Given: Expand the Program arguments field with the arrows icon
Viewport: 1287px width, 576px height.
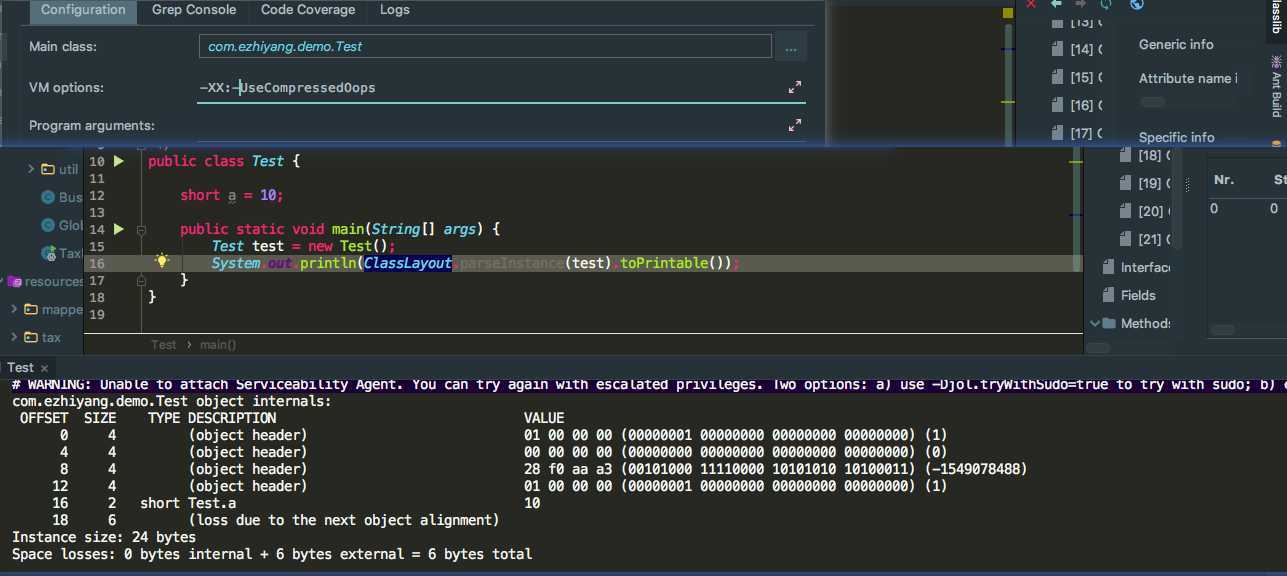Looking at the screenshot, I should point(795,126).
